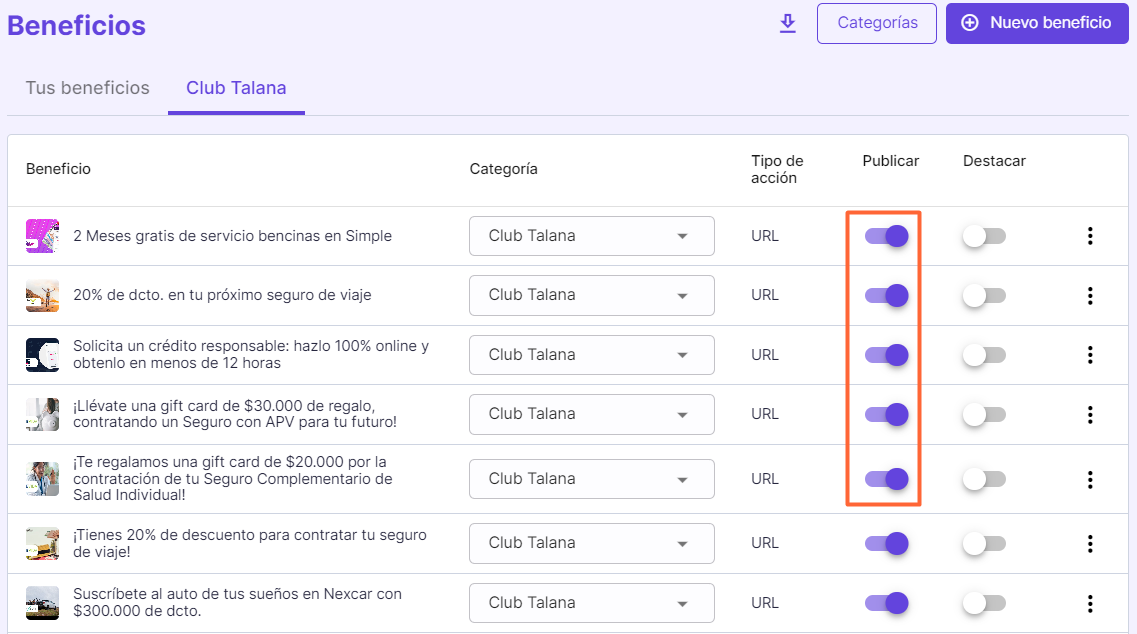The image size is (1137, 634).
Task: Switch to Tus beneficios tab
Action: (x=88, y=88)
